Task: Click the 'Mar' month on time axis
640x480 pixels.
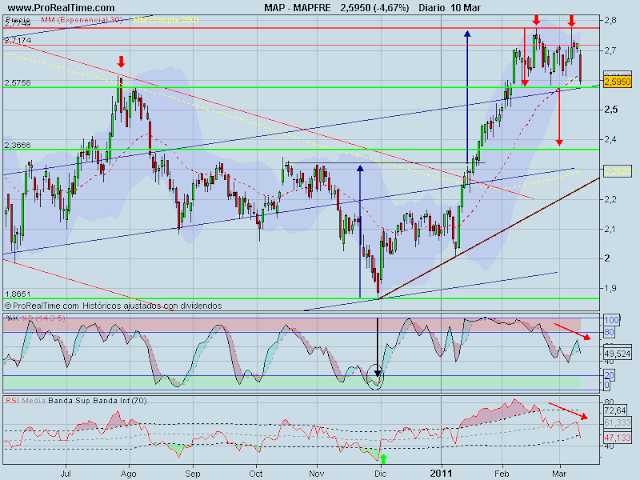Action: pyautogui.click(x=560, y=473)
